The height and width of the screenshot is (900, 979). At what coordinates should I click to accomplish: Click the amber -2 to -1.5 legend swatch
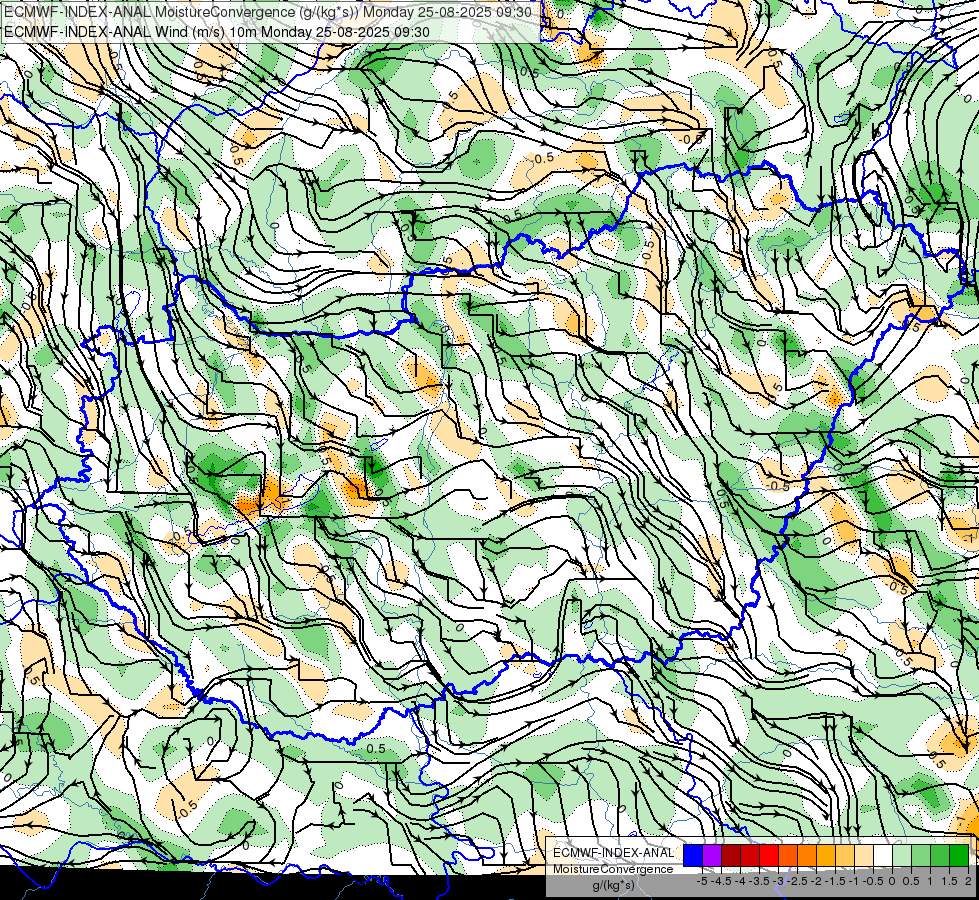826,856
